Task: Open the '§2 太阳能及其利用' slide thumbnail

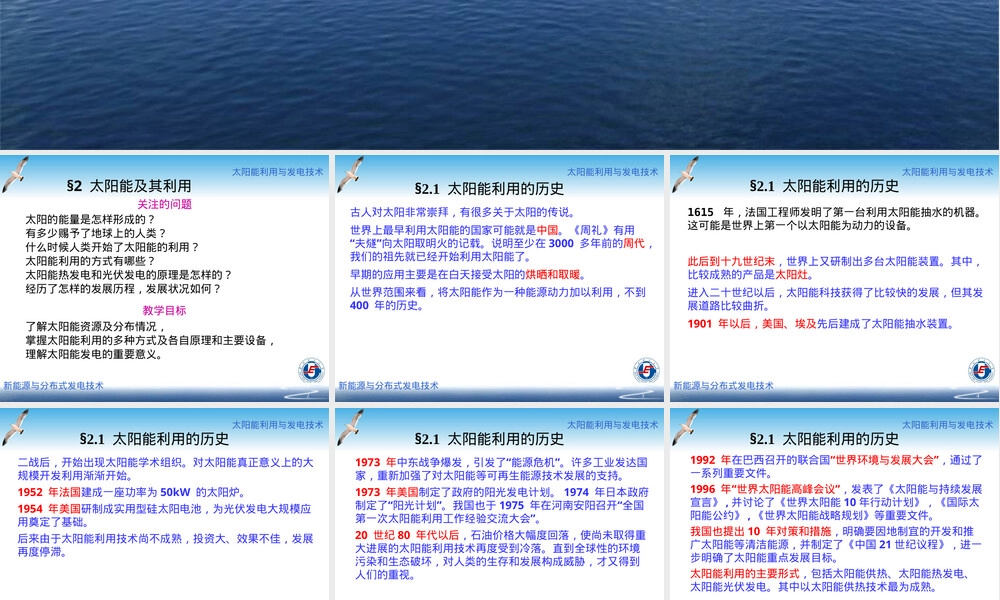Action: (165, 278)
